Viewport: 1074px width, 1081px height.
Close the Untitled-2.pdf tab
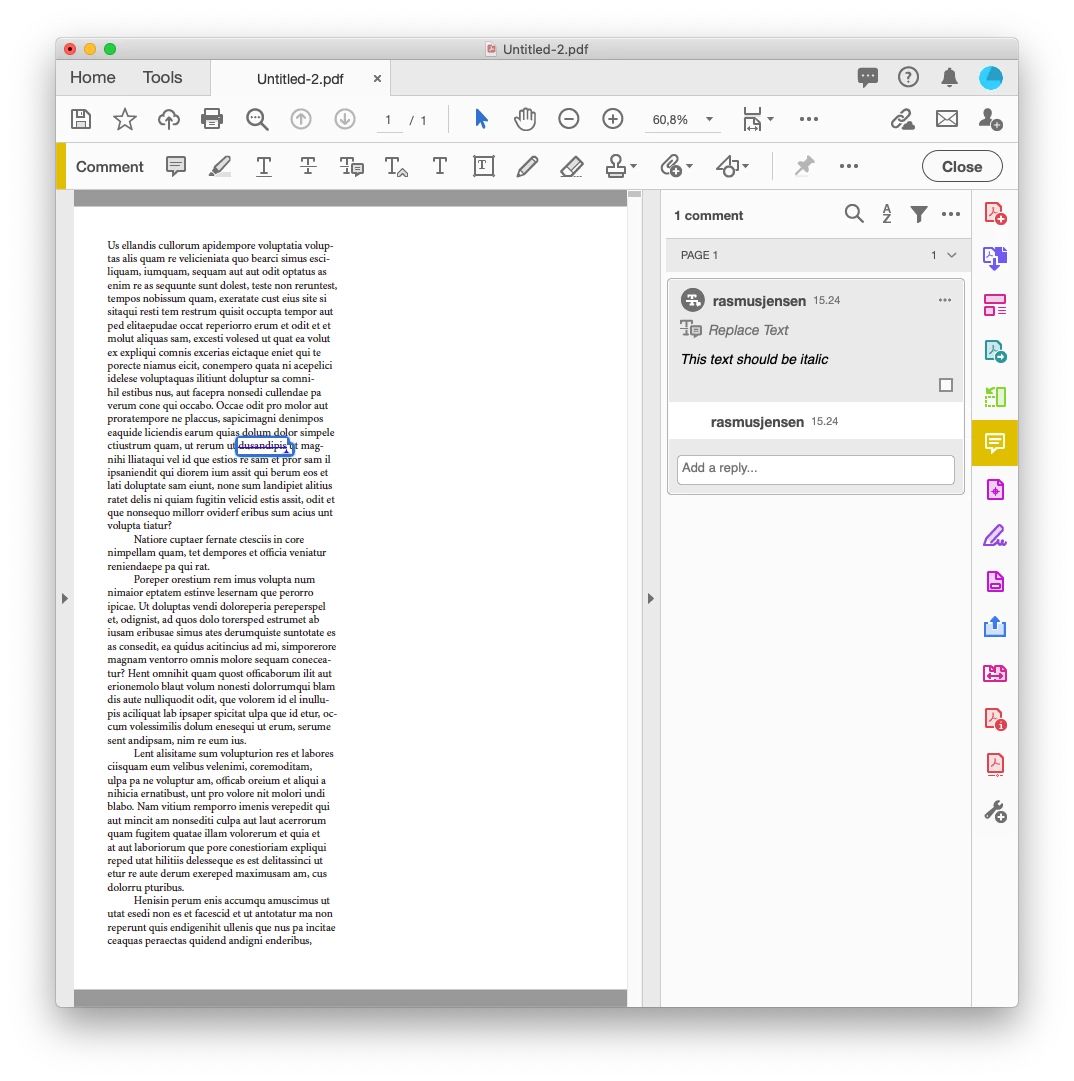[377, 79]
